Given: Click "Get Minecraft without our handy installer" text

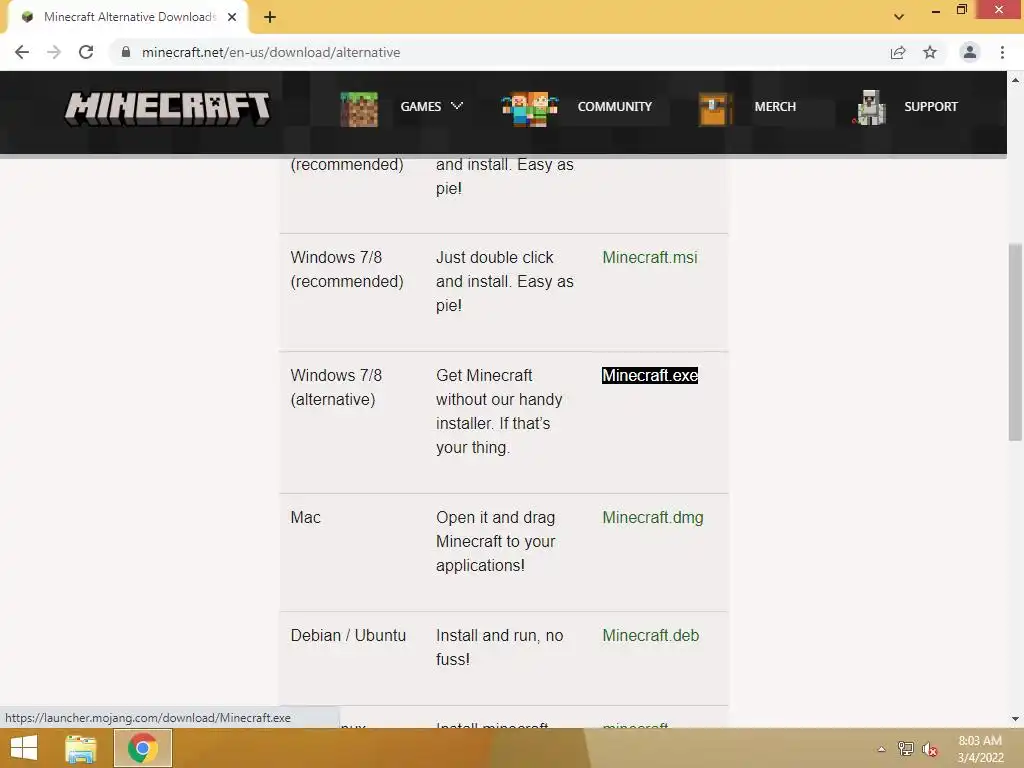Looking at the screenshot, I should (x=499, y=411).
